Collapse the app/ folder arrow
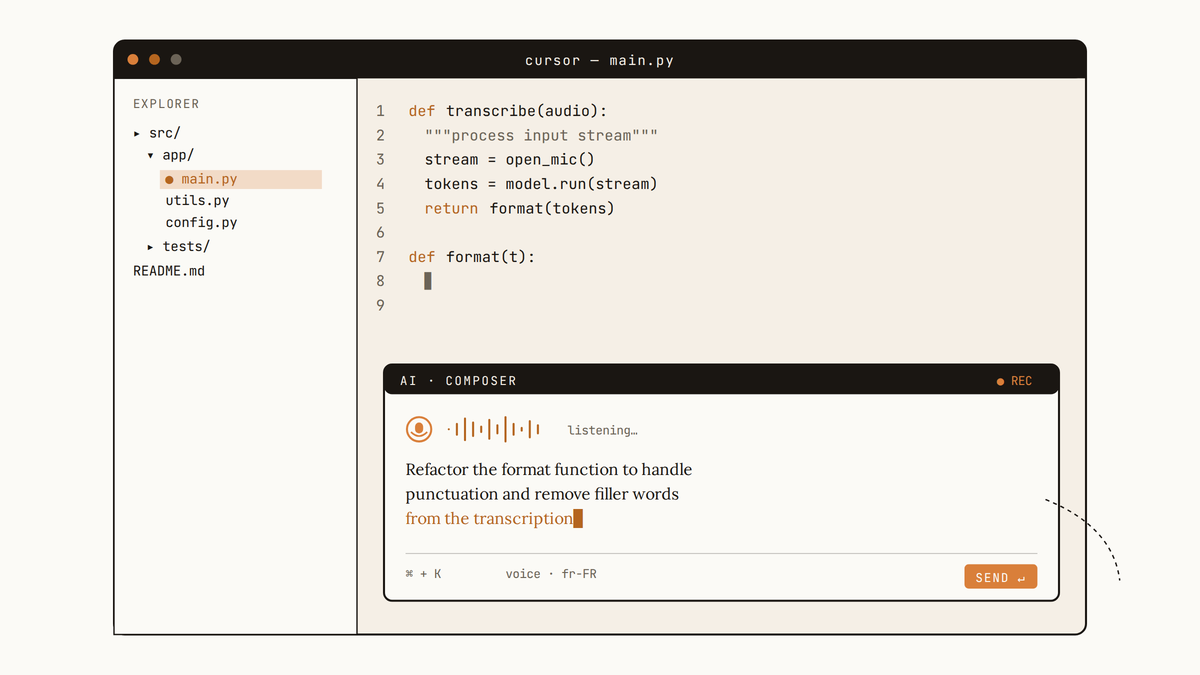 coord(151,156)
